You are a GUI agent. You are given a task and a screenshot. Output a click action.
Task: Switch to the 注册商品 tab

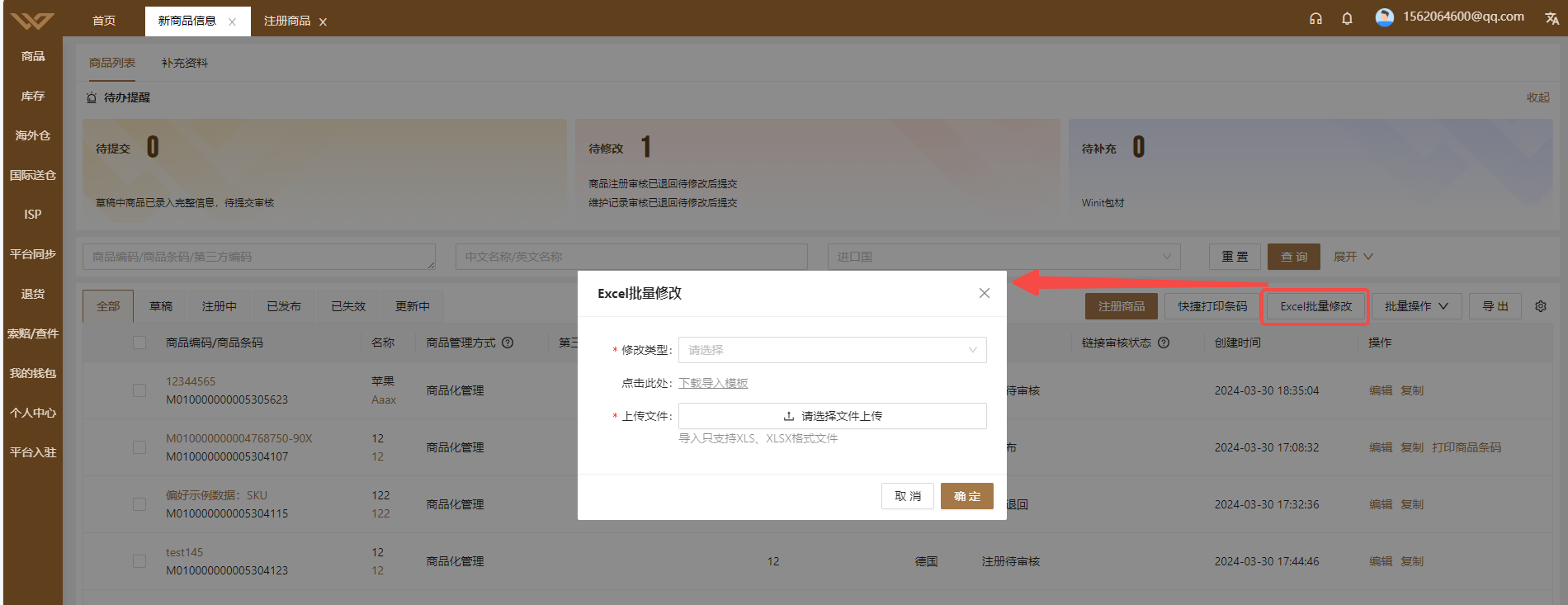click(x=287, y=21)
